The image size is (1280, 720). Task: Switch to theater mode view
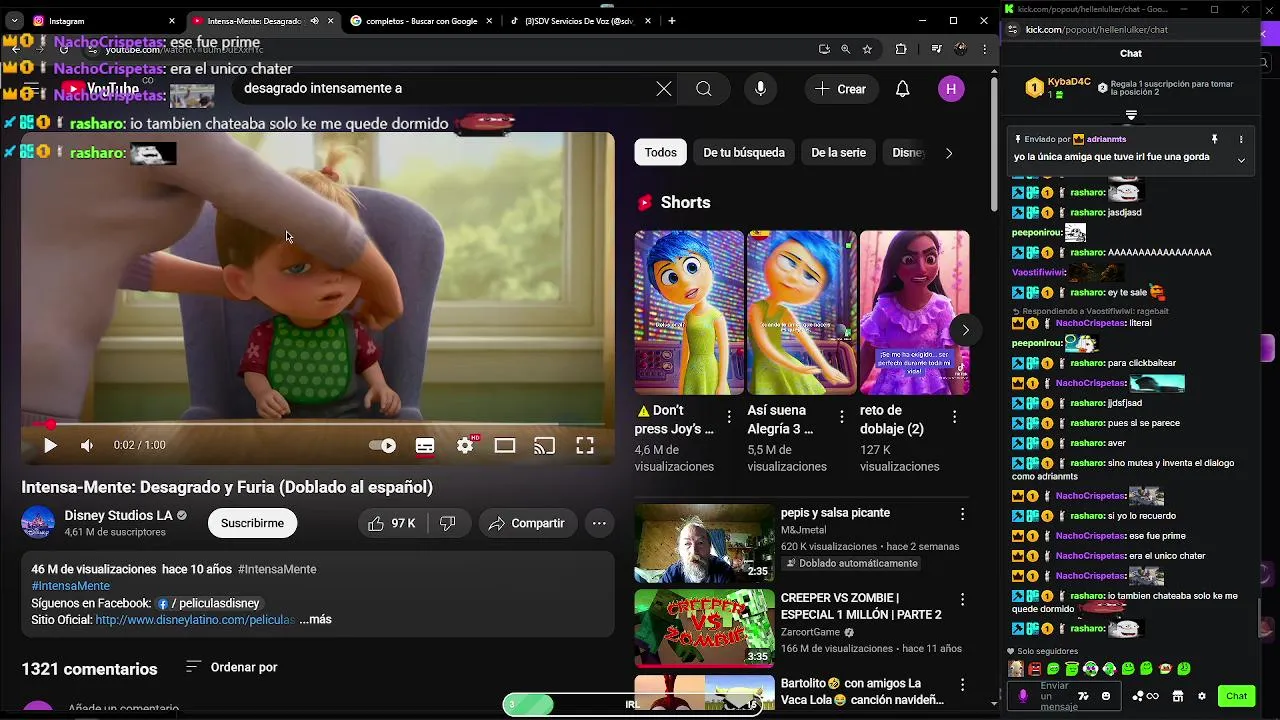pyautogui.click(x=505, y=446)
